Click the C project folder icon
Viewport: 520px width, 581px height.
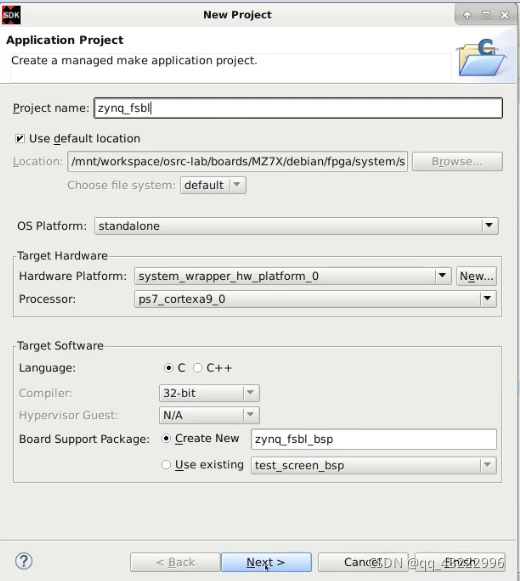tap(481, 57)
